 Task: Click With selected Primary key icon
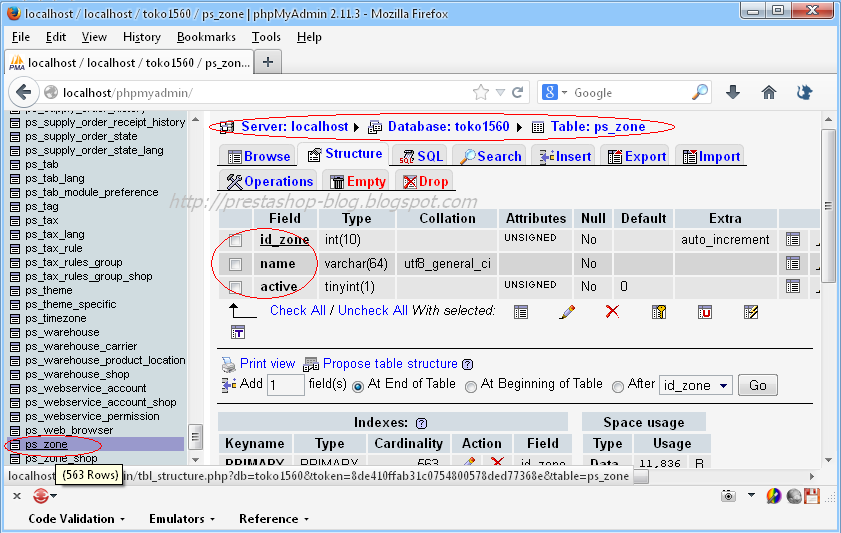(x=659, y=312)
